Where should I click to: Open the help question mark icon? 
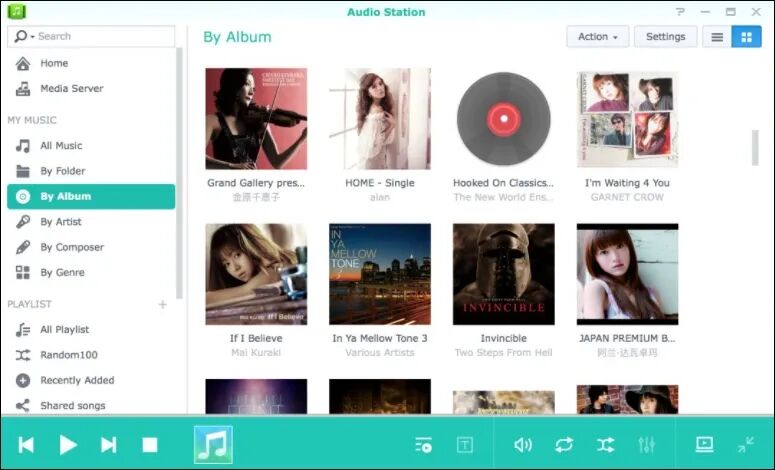coord(681,12)
